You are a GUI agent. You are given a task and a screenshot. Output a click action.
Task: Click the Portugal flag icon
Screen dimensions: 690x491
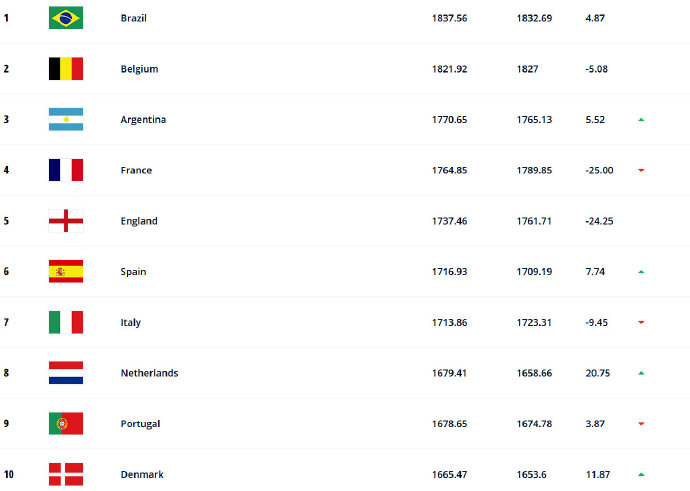tap(66, 424)
